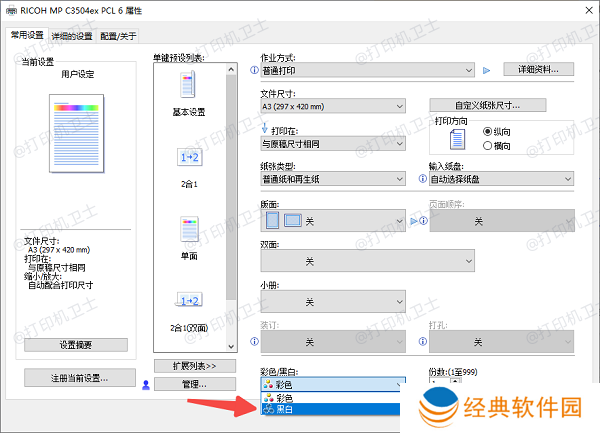The width and height of the screenshot is (600, 433).
Task: Click the 扩展列表>> button
Action: point(195,366)
